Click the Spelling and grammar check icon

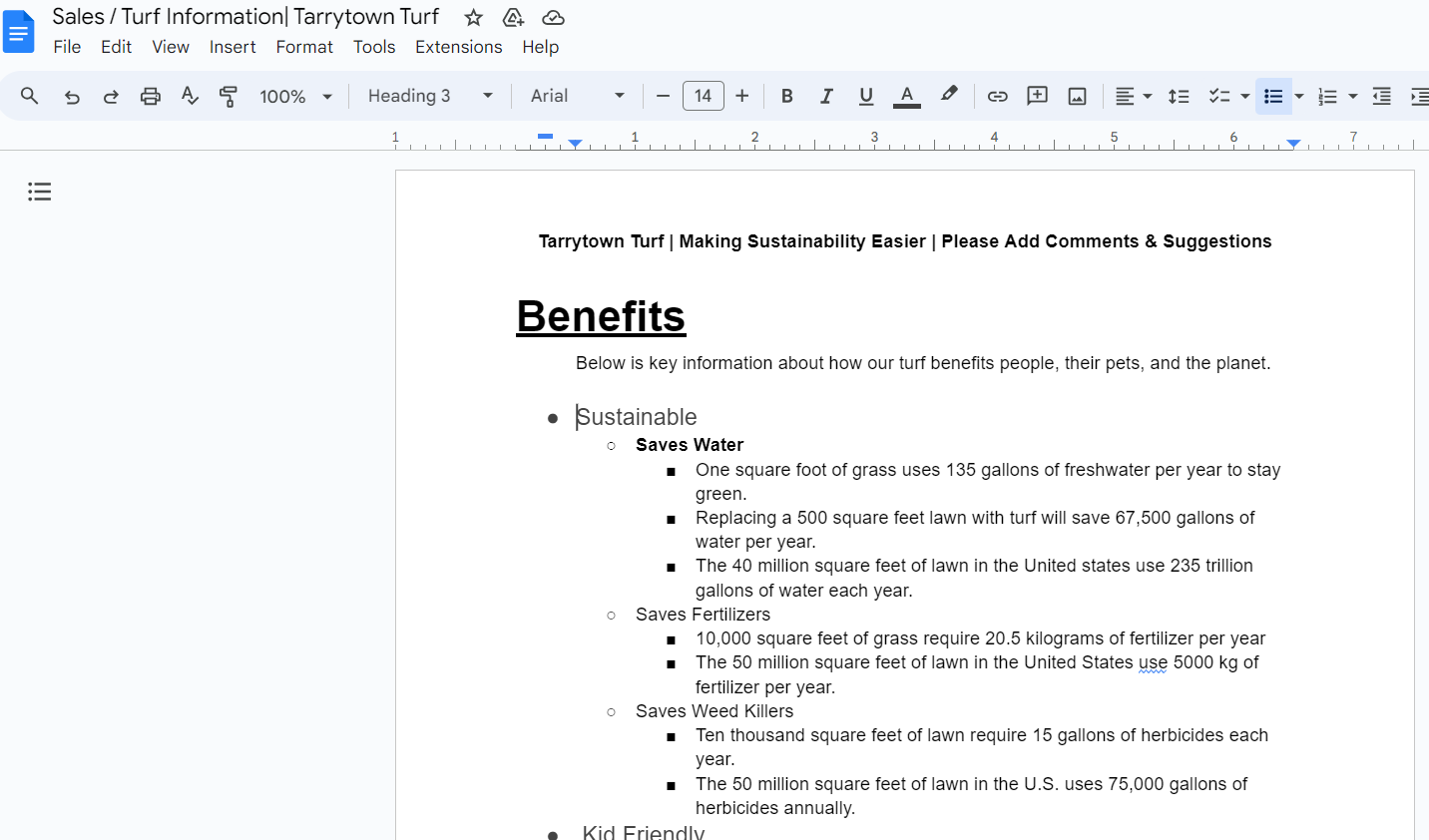[190, 96]
